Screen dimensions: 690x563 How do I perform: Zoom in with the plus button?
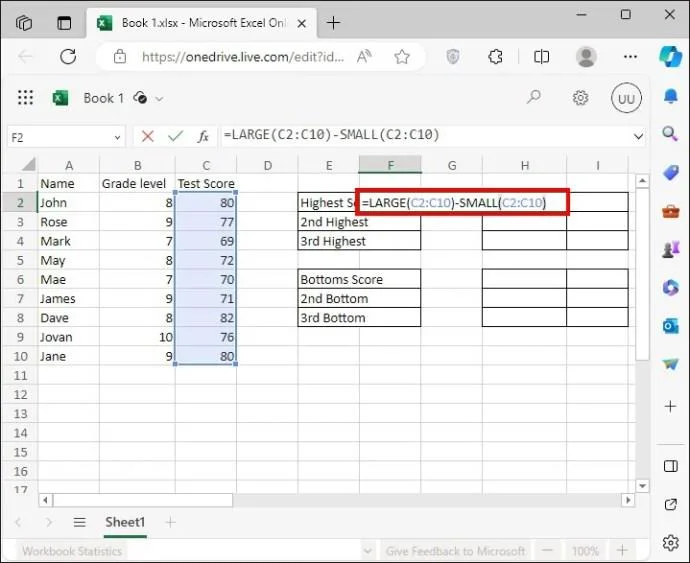coord(622,550)
